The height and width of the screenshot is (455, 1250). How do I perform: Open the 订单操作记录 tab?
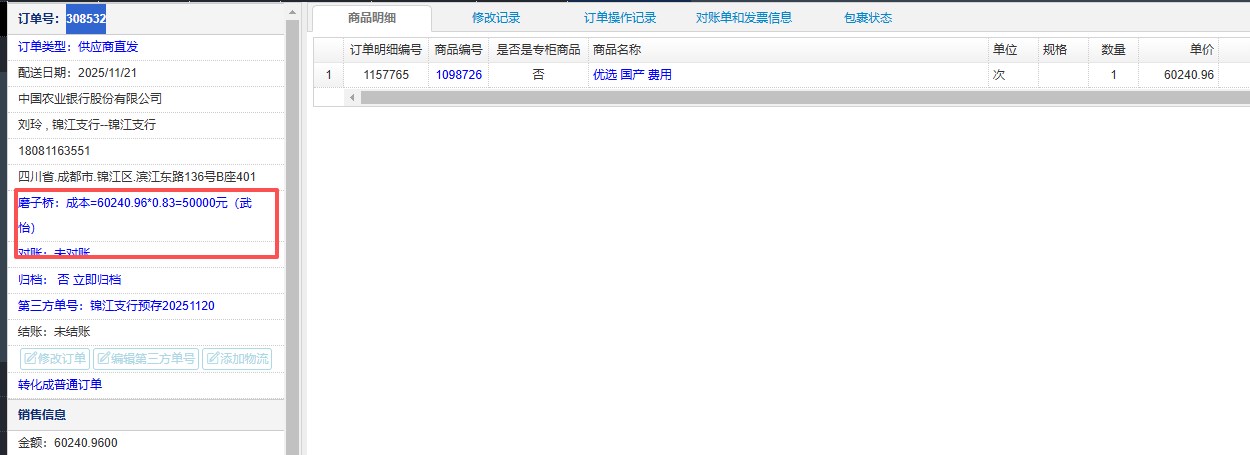(620, 18)
